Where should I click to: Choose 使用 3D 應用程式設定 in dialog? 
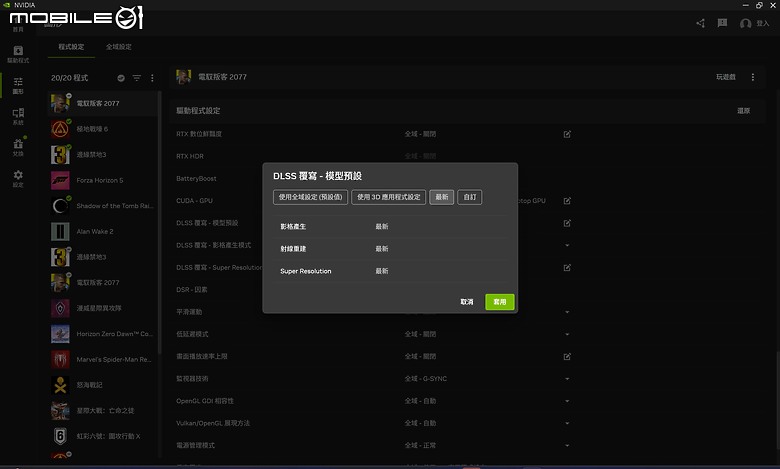(x=389, y=197)
